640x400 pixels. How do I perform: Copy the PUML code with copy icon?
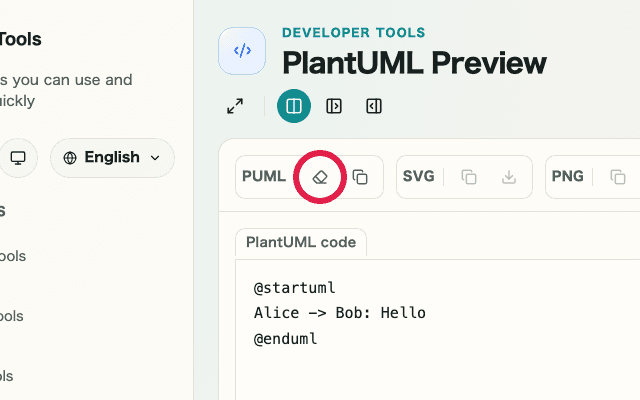(360, 177)
